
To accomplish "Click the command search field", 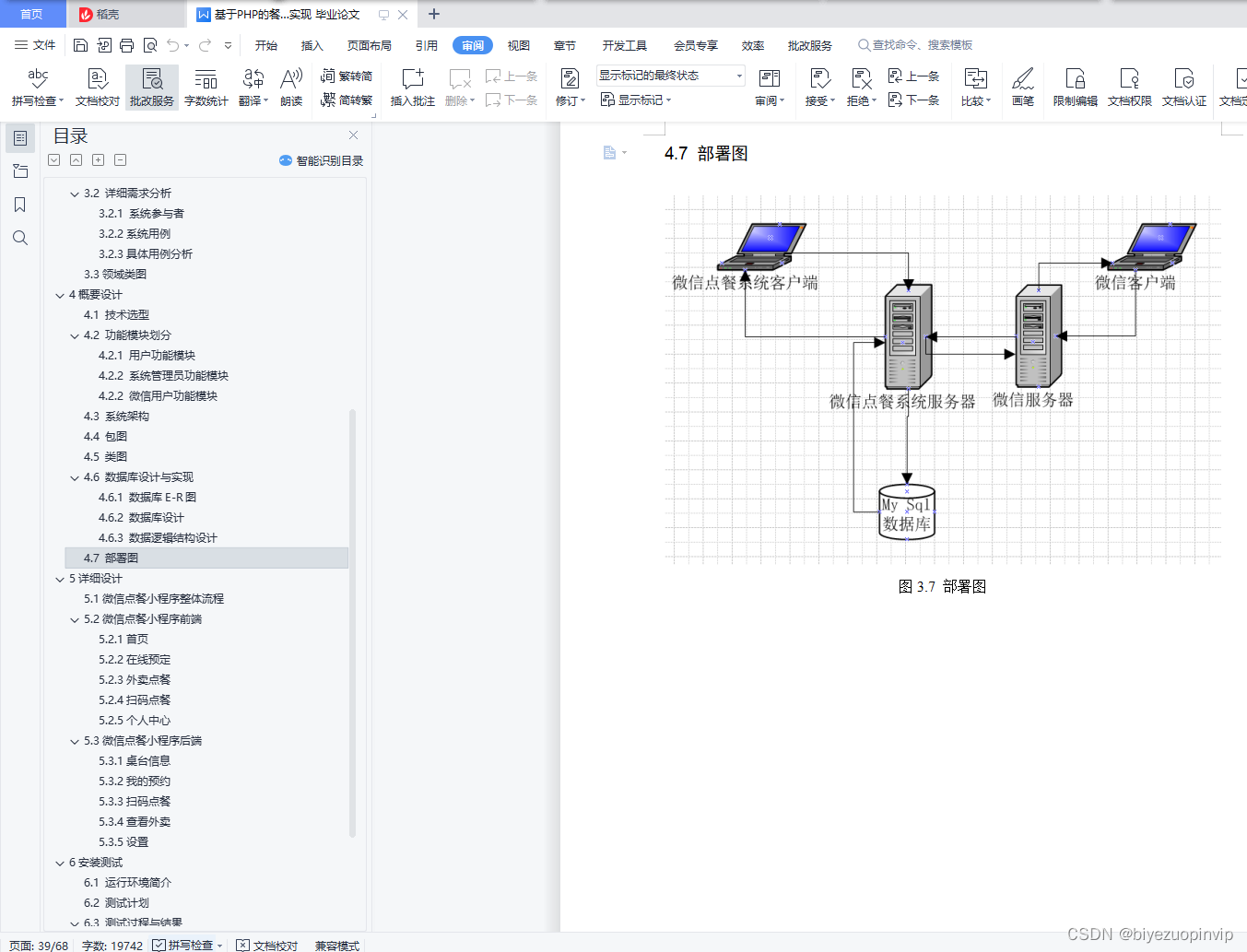I will point(915,45).
